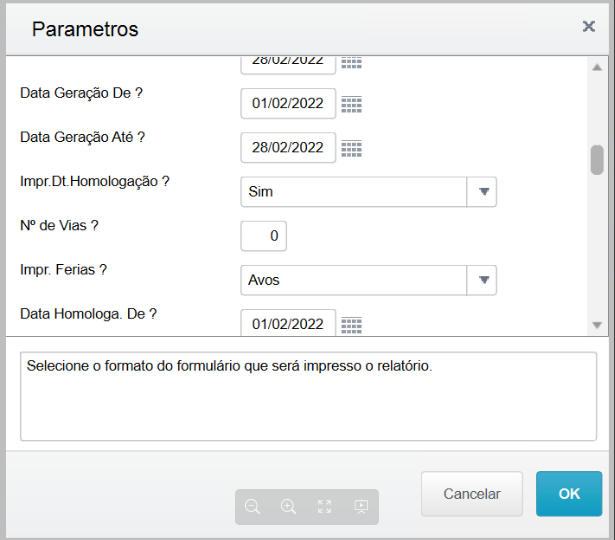
Task: Expand the Impr. Ferias dropdown arrow
Action: [482, 280]
